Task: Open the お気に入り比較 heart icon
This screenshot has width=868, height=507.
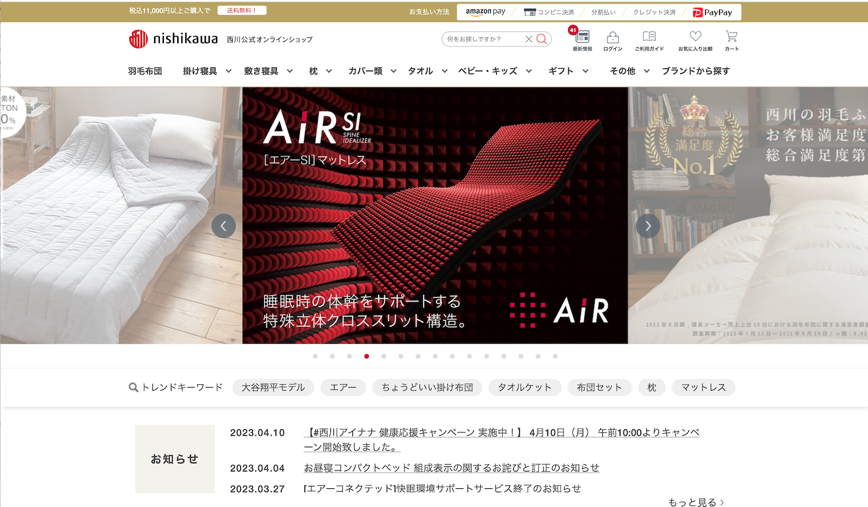Action: (x=695, y=37)
